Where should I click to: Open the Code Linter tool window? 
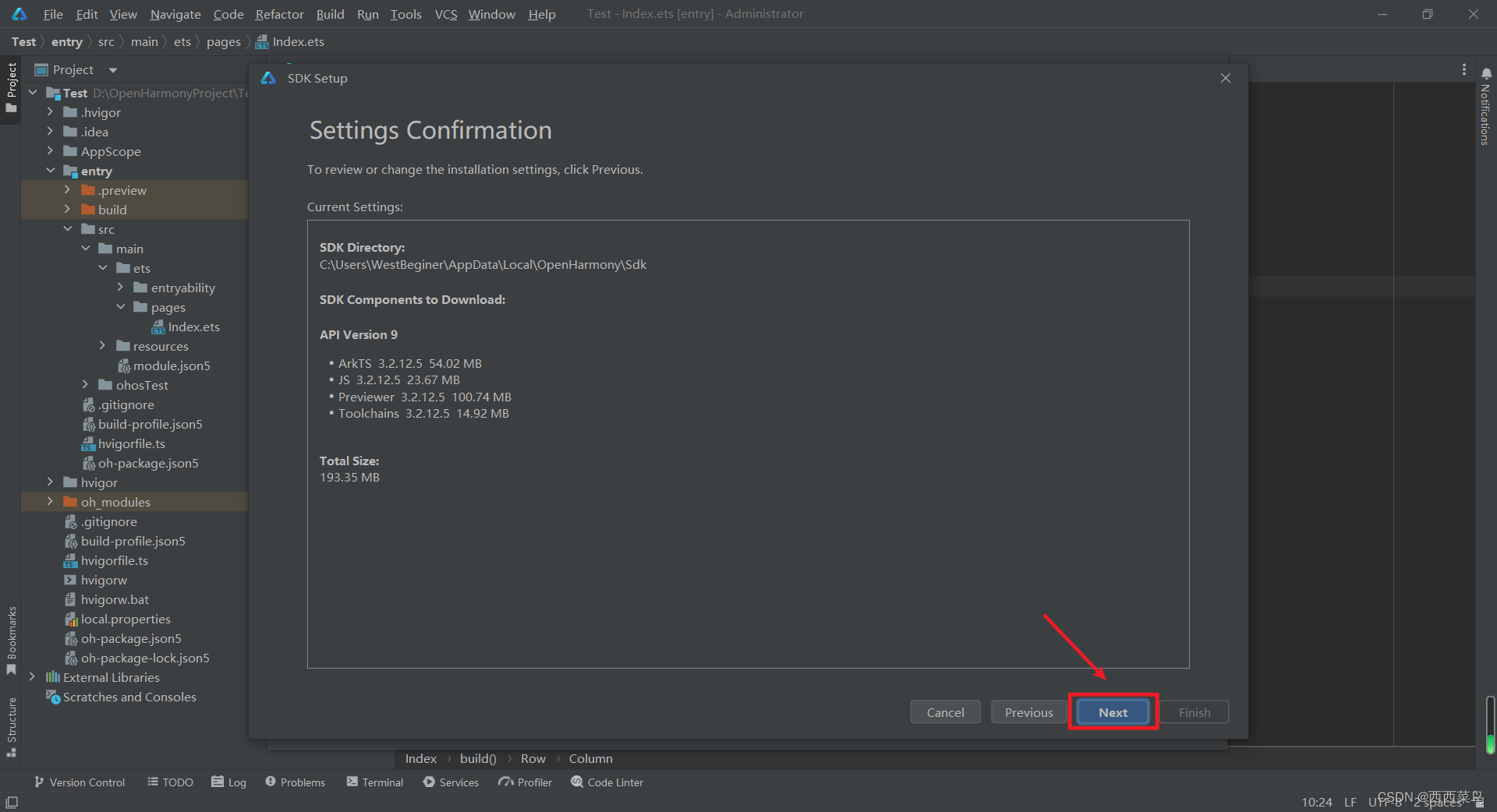pyautogui.click(x=607, y=782)
